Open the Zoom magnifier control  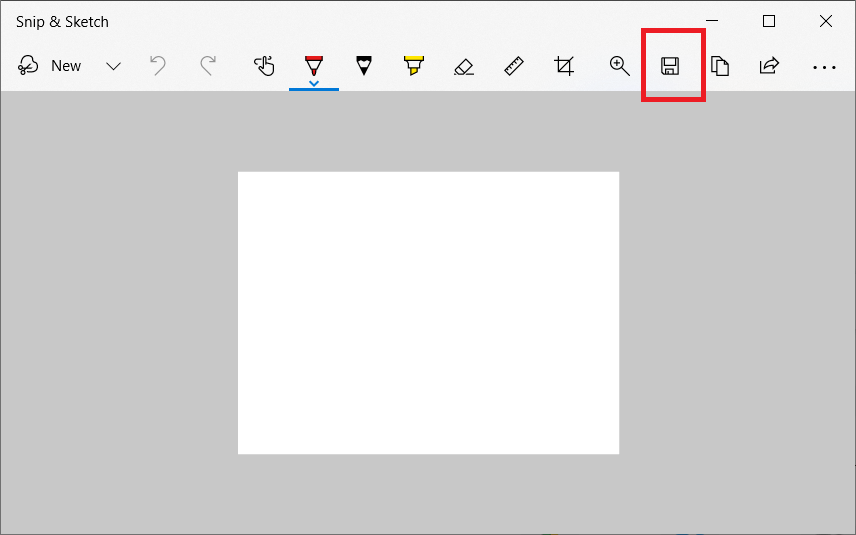(620, 66)
